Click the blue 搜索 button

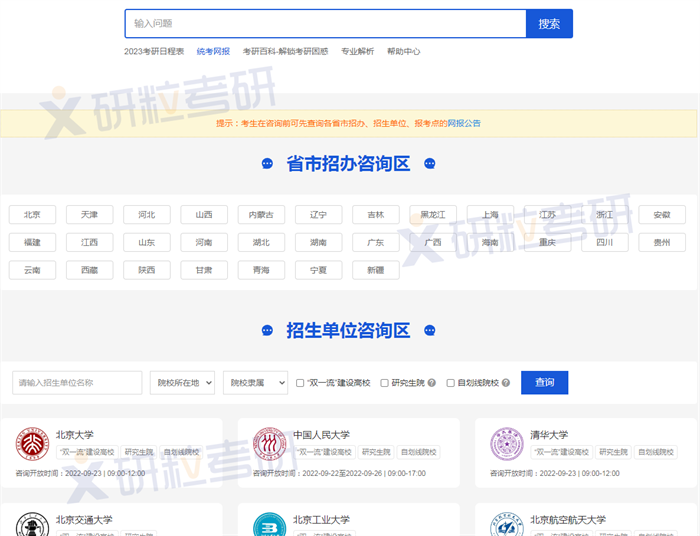549,24
